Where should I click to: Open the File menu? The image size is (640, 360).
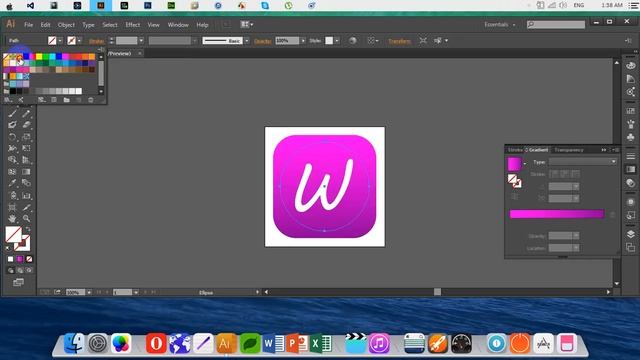28,25
